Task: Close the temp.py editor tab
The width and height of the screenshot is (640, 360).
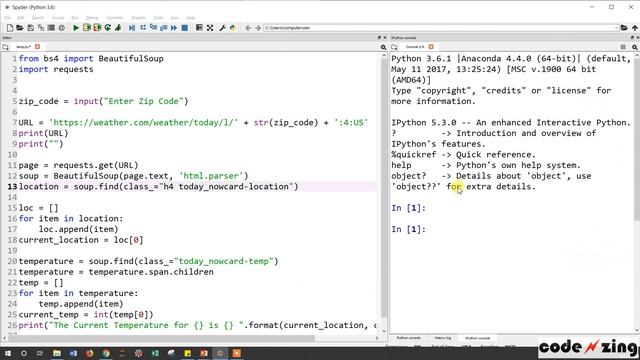Action: click(37, 47)
